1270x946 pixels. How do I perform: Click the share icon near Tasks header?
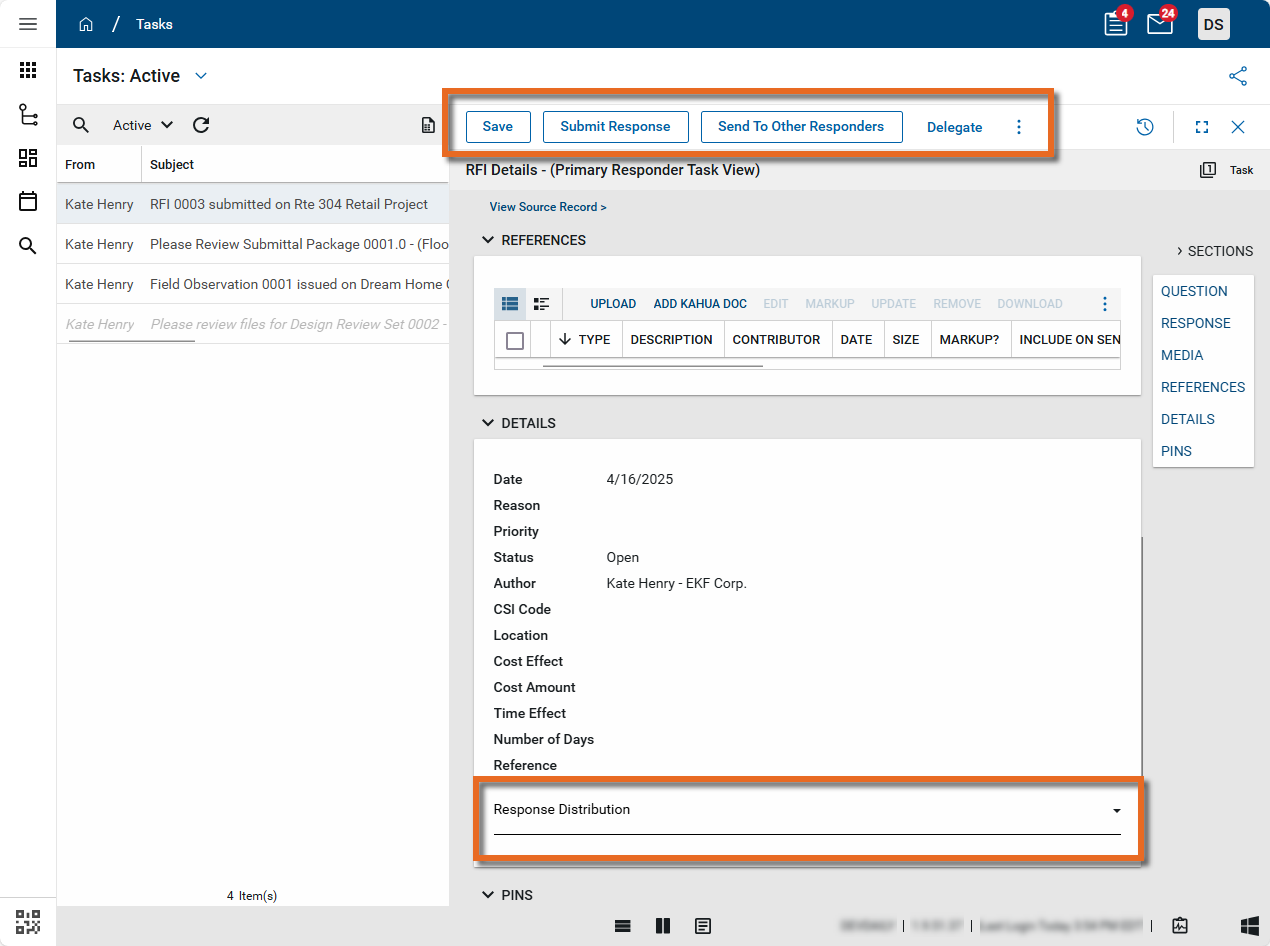pos(1238,76)
